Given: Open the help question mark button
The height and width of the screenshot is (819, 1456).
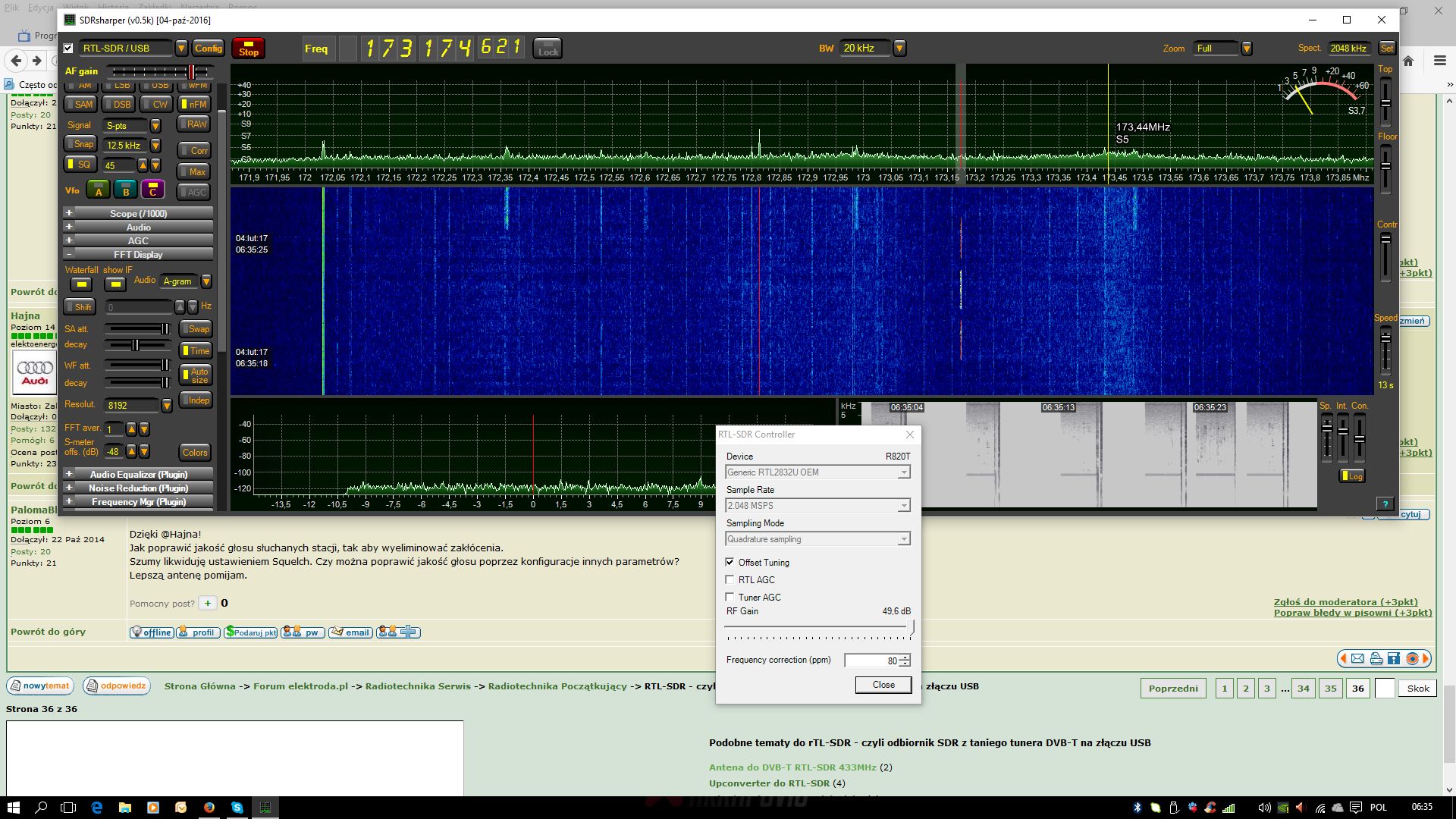Looking at the screenshot, I should [x=1385, y=504].
